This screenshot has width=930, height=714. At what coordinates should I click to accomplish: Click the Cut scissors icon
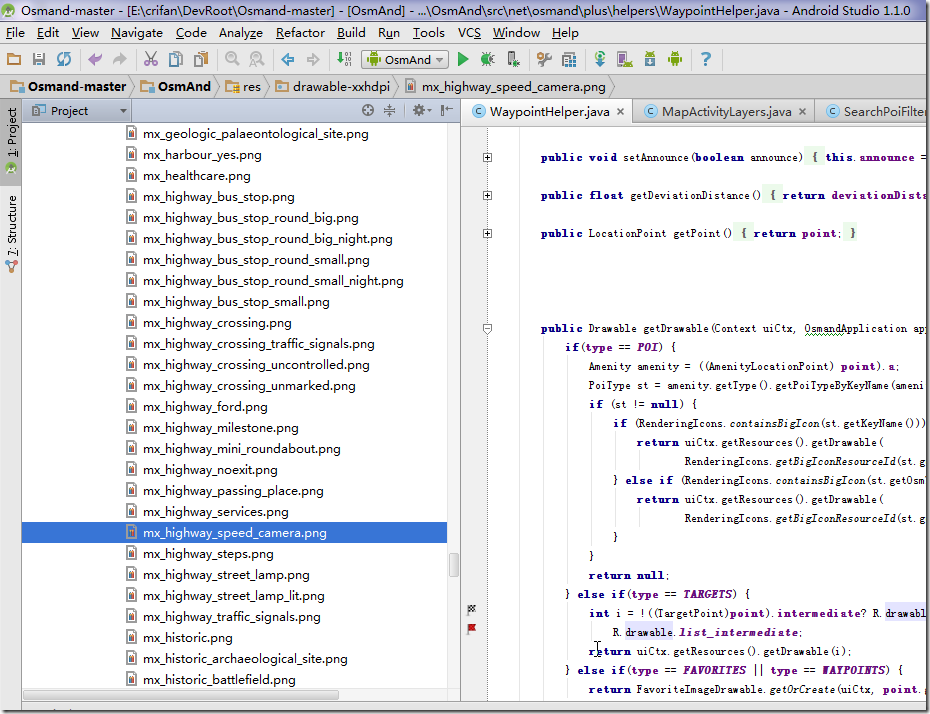pos(150,60)
